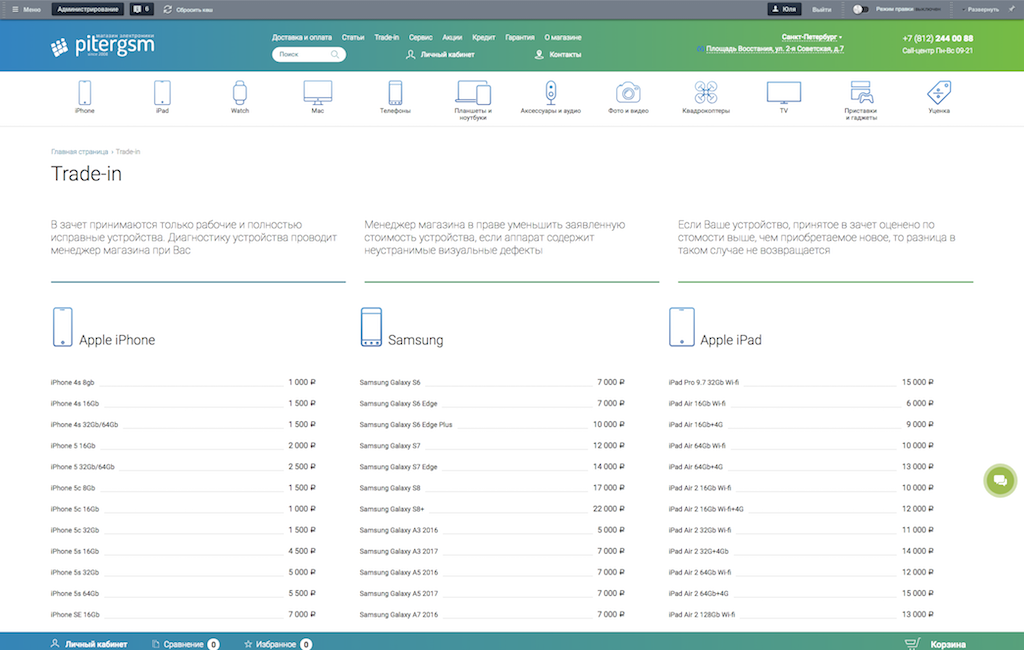This screenshot has height=650, width=1024.
Task: Select the iPhone SE 16Gb row
Action: click(x=183, y=615)
